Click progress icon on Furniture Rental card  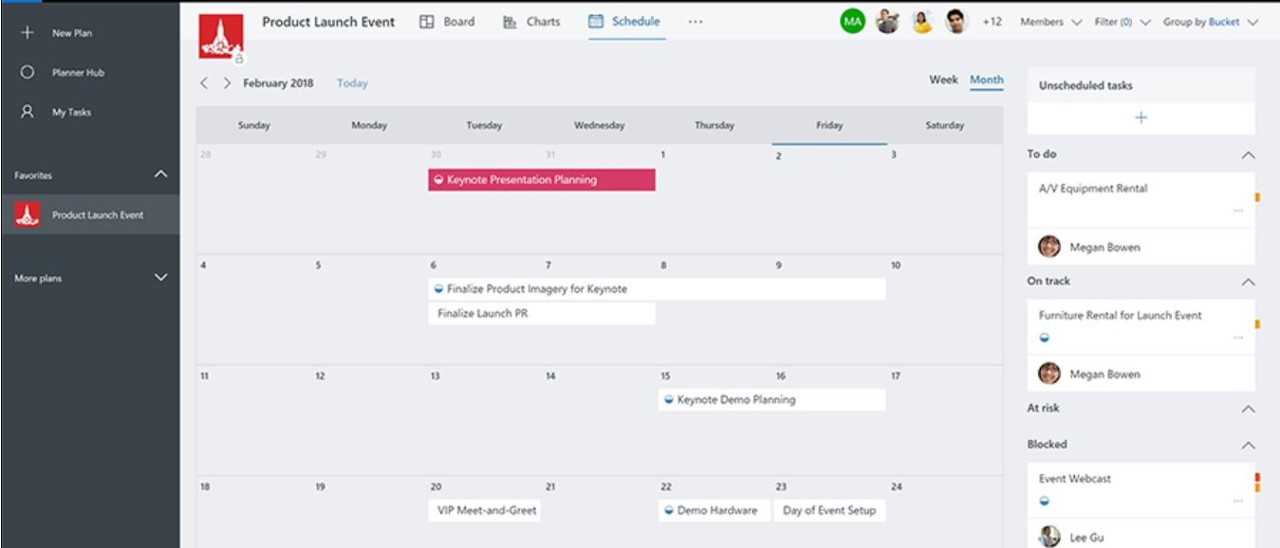1045,338
